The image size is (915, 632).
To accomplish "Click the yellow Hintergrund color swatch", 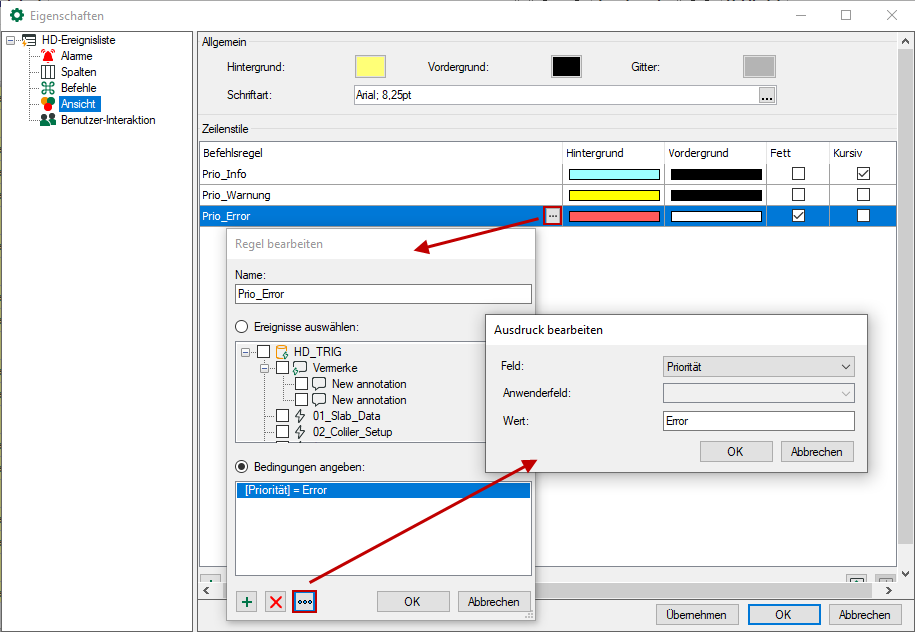I will 370,67.
